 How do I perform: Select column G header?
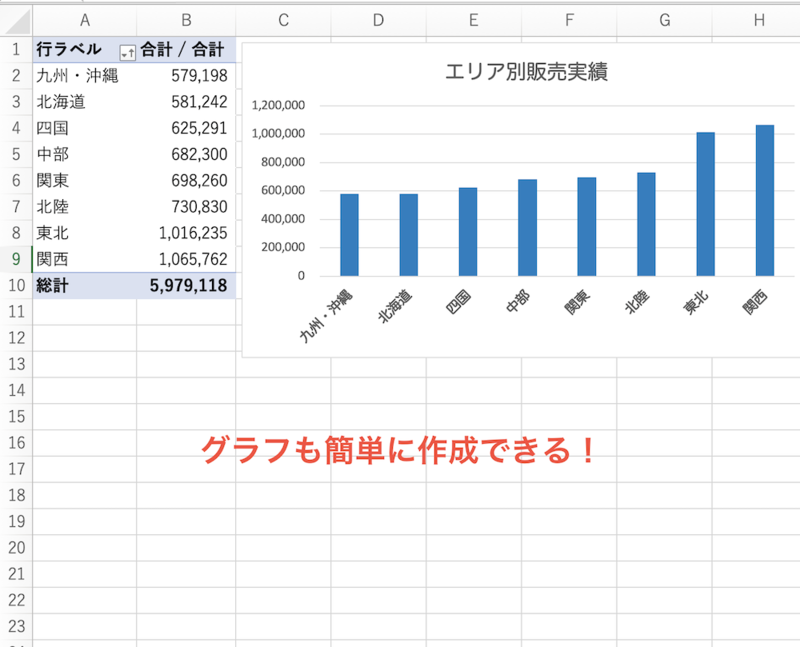(664, 20)
